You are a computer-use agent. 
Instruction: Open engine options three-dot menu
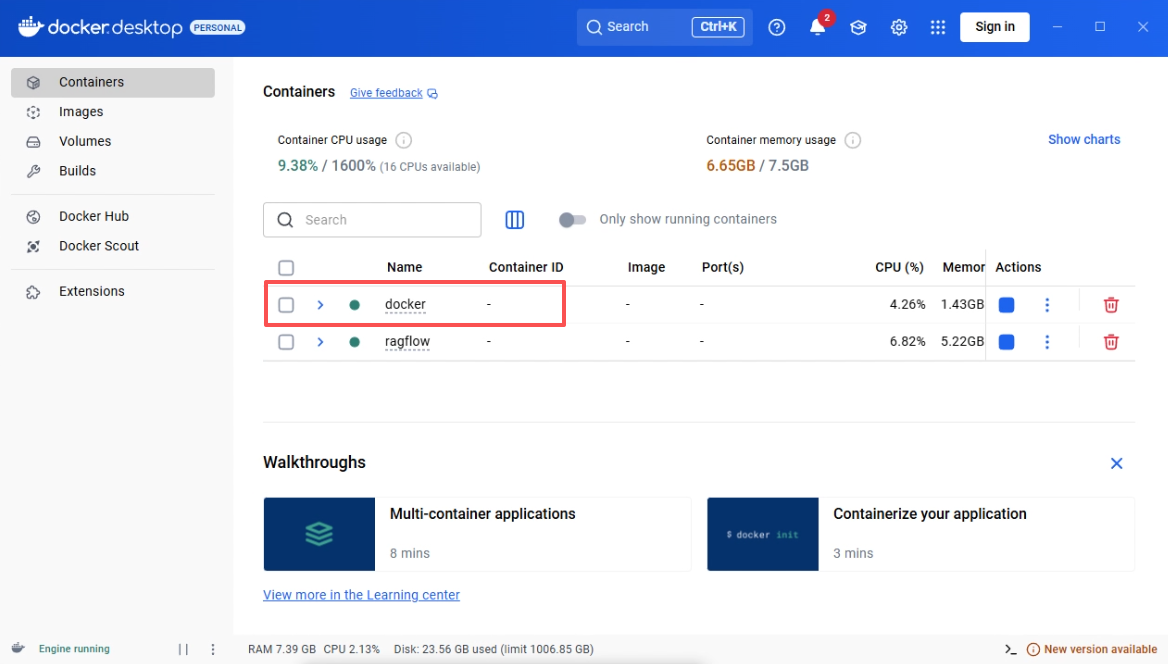[213, 649]
